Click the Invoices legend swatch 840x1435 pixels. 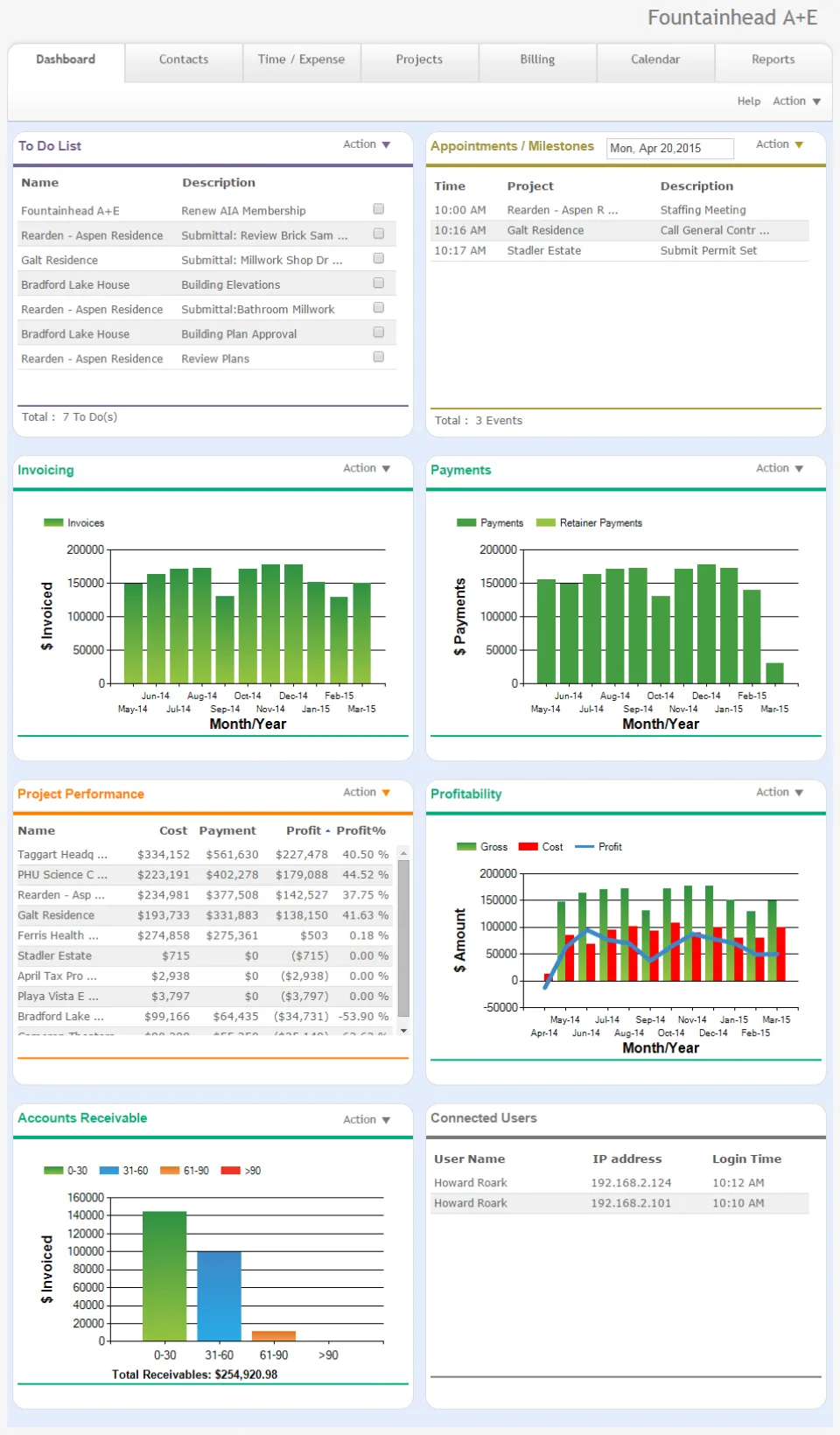coord(53,522)
